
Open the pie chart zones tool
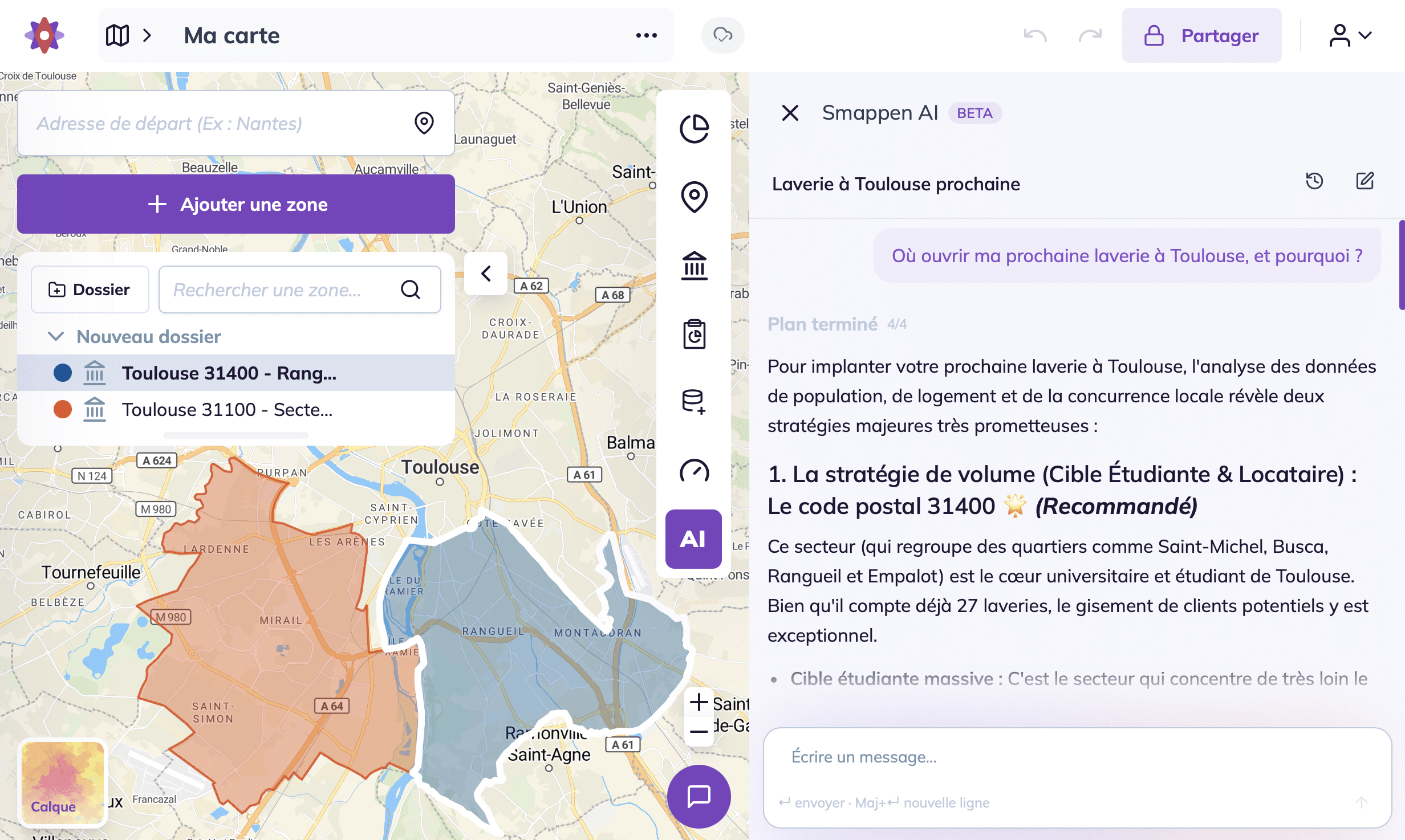(694, 128)
